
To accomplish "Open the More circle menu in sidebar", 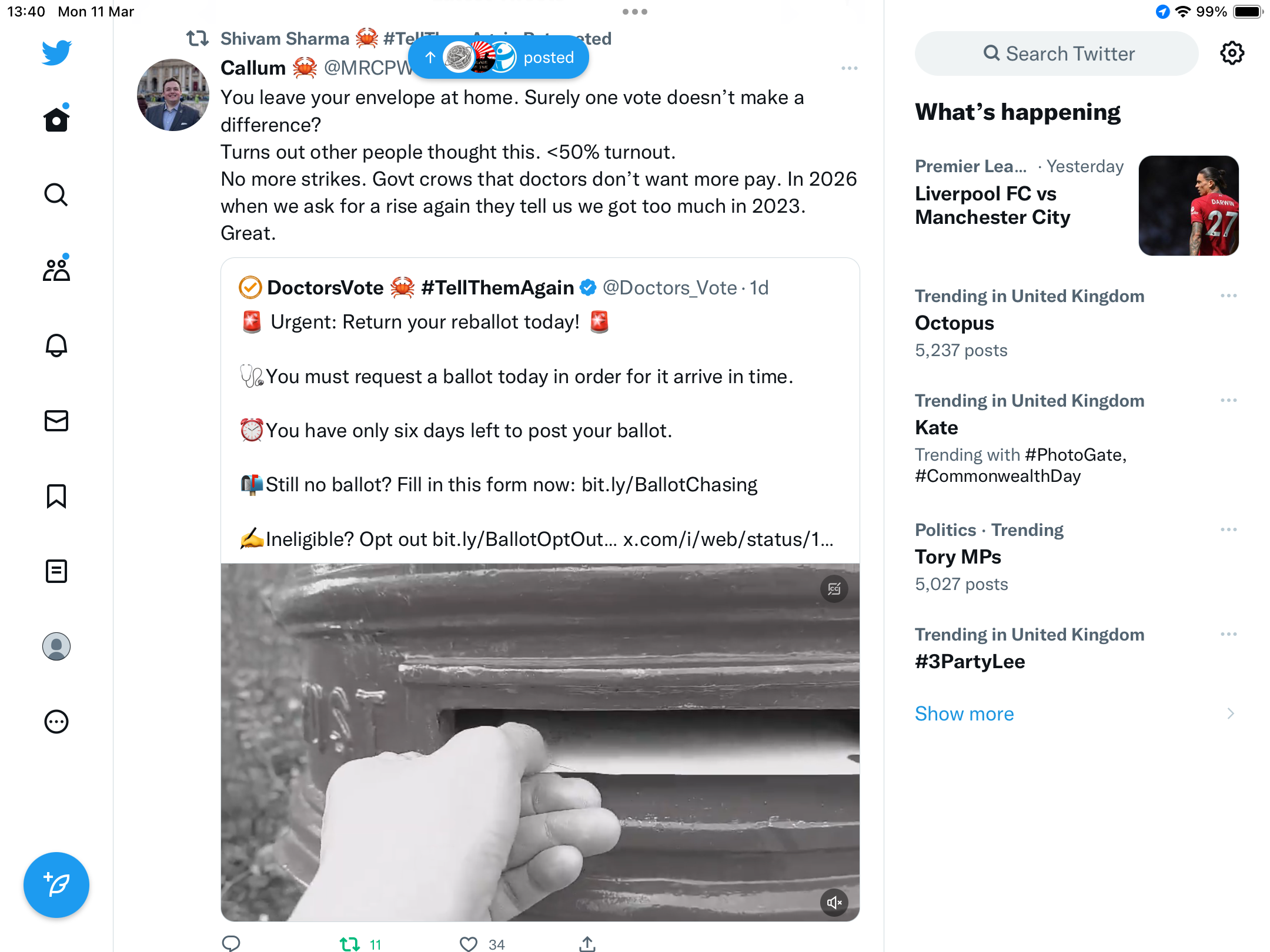I will (56, 722).
